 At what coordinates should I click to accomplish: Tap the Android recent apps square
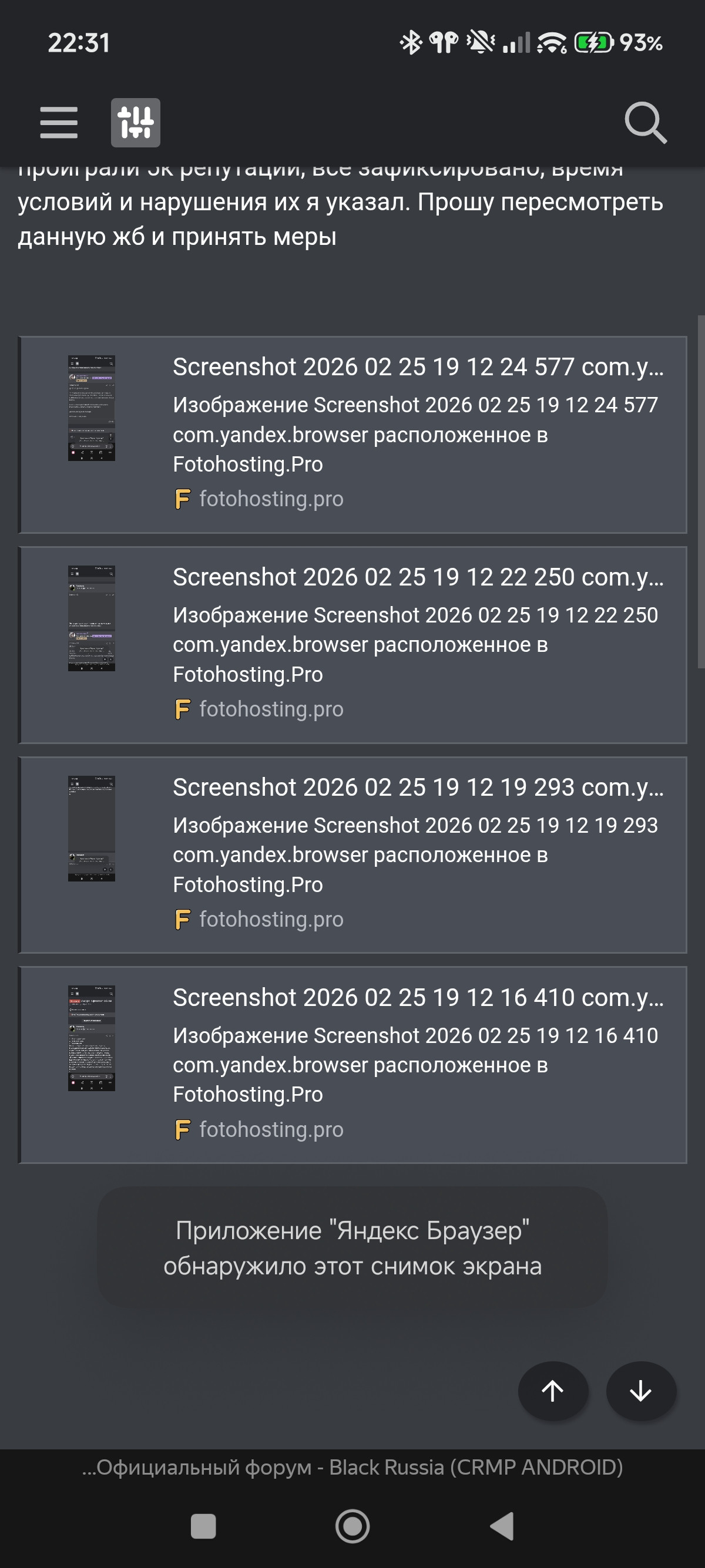click(x=203, y=1526)
